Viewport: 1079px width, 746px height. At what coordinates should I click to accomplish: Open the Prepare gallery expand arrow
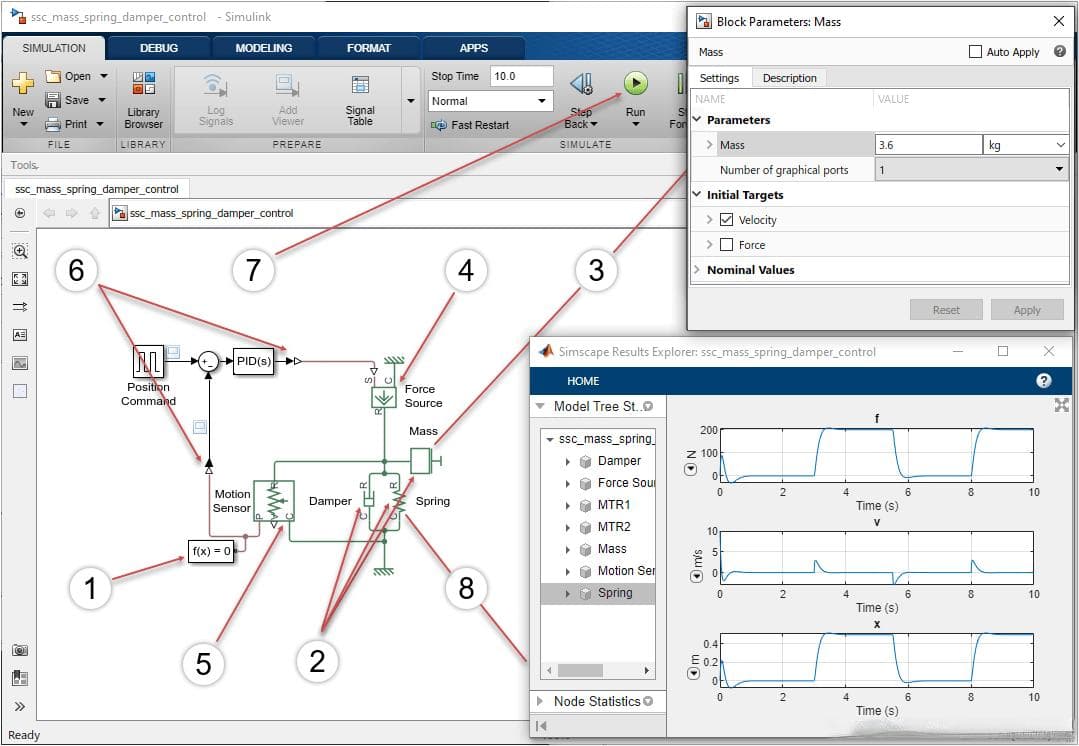tap(411, 101)
